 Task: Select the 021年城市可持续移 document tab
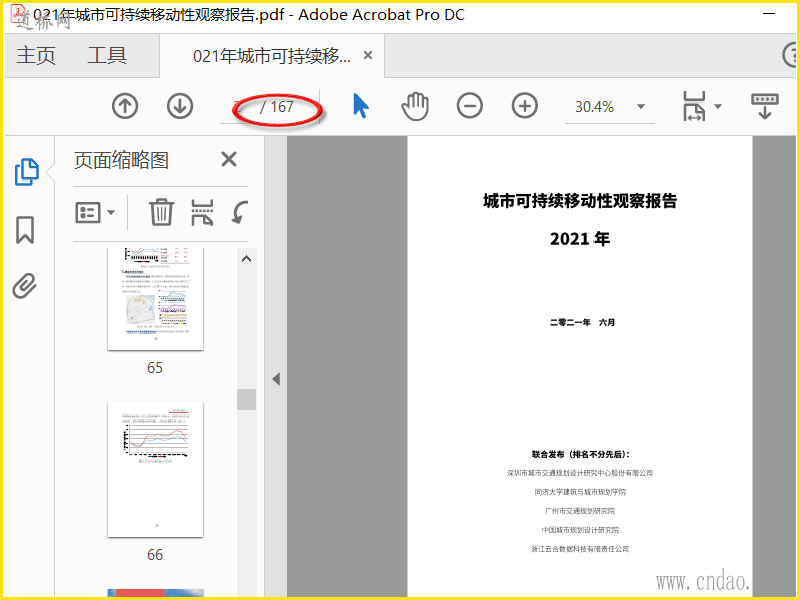coord(271,56)
